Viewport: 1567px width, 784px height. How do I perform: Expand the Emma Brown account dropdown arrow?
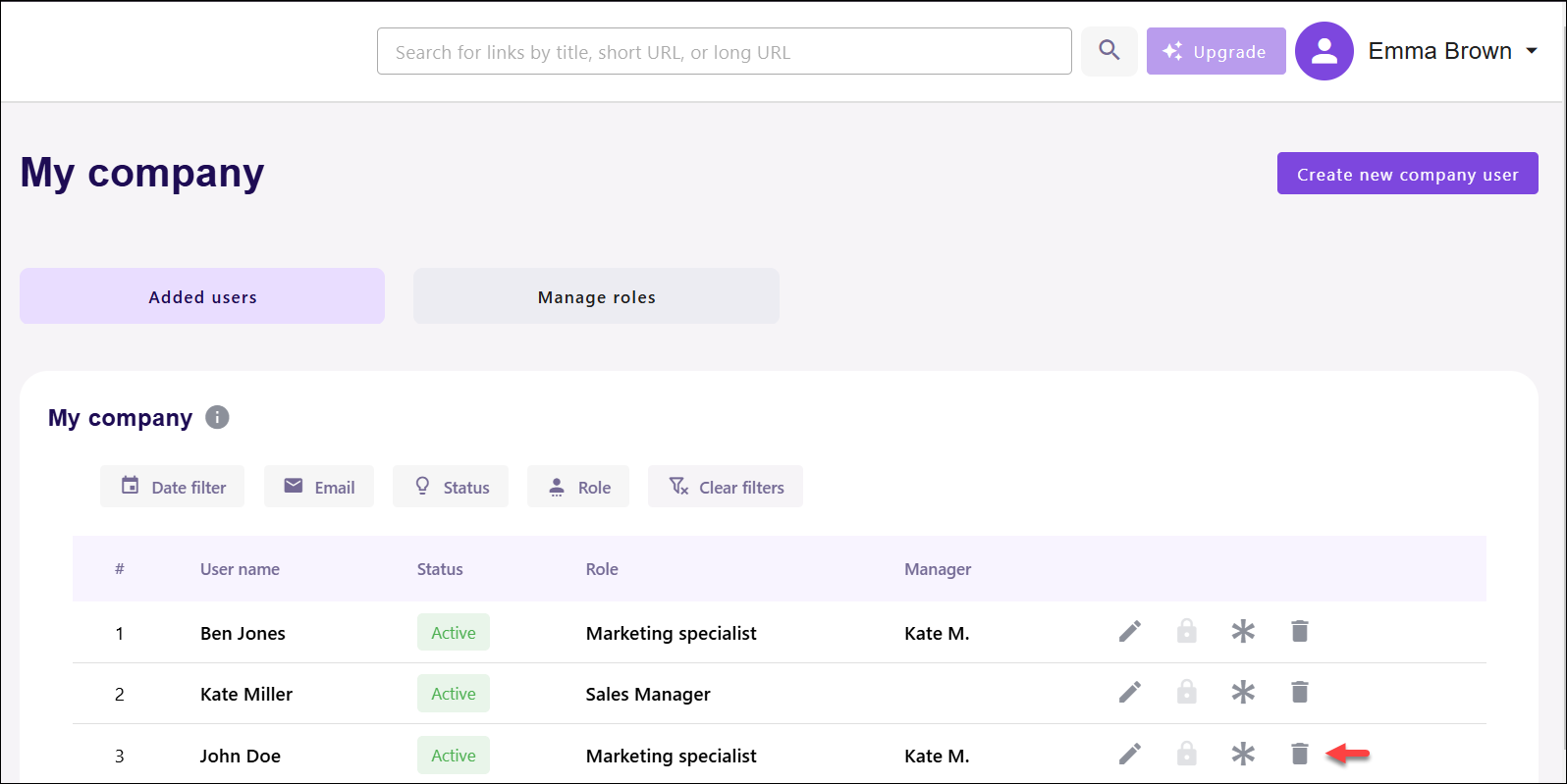coord(1532,51)
